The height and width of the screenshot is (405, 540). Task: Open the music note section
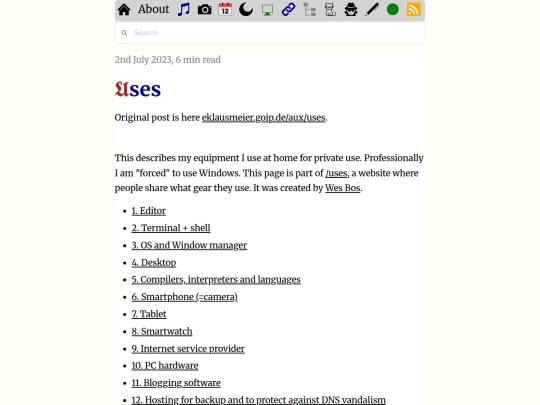[184, 10]
